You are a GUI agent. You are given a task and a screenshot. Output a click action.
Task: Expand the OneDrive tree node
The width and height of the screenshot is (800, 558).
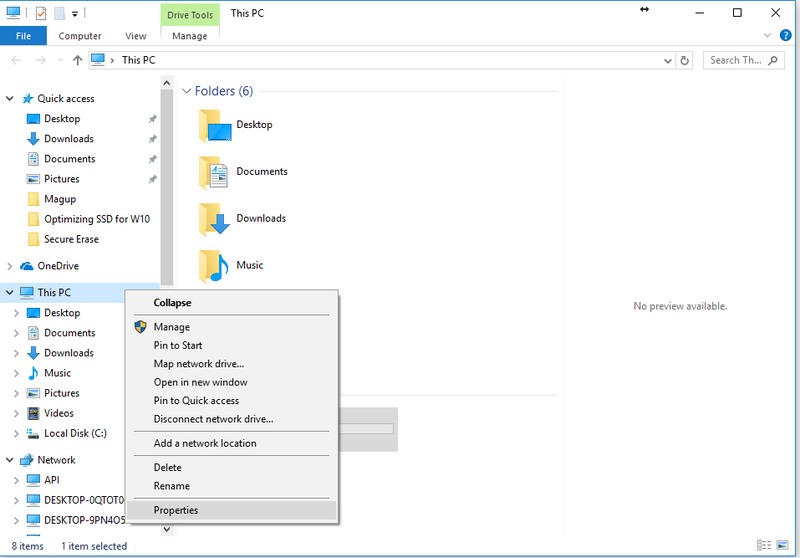[x=10, y=266]
